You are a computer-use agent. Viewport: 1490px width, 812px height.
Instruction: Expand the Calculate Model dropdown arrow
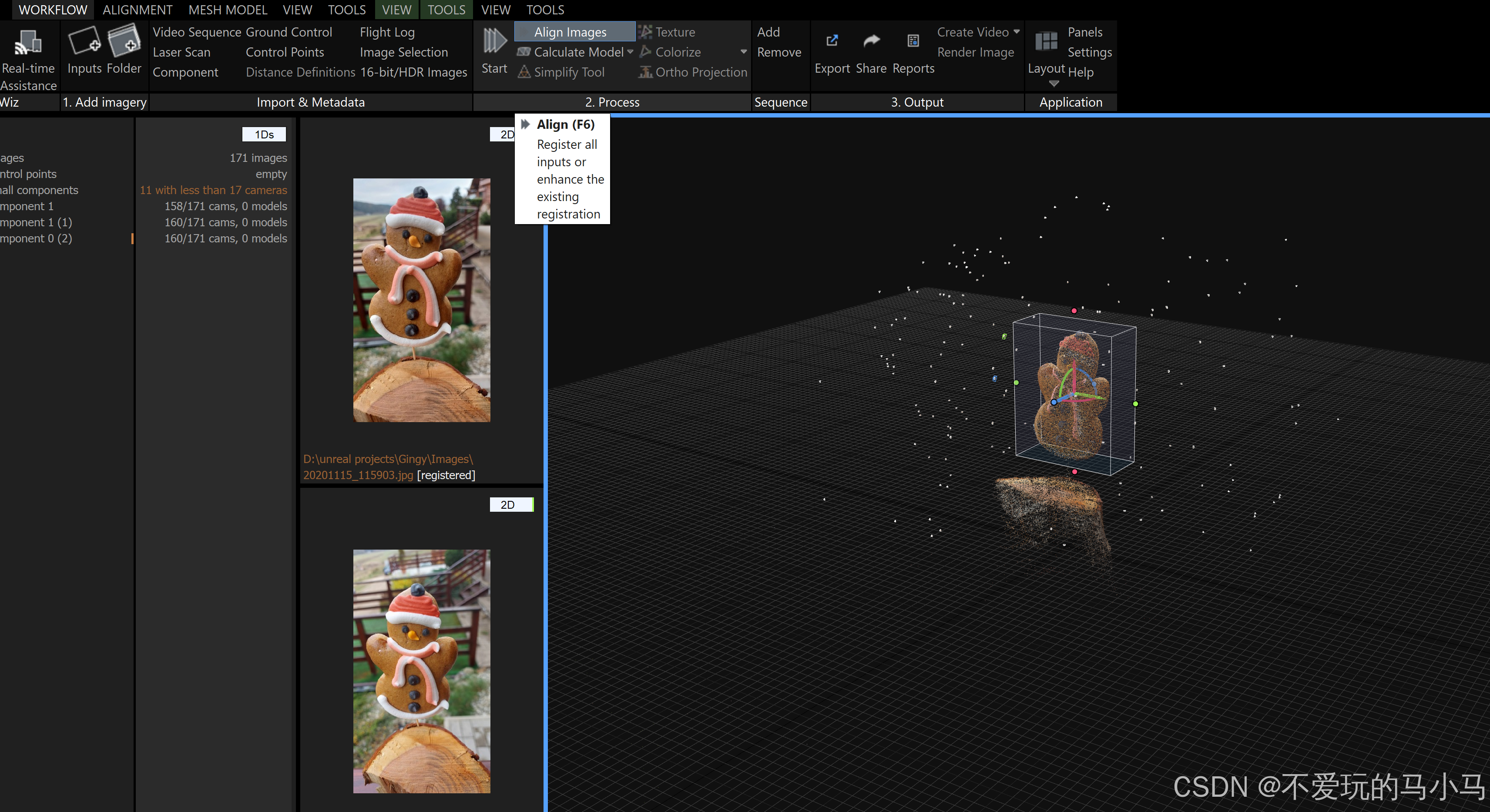630,52
